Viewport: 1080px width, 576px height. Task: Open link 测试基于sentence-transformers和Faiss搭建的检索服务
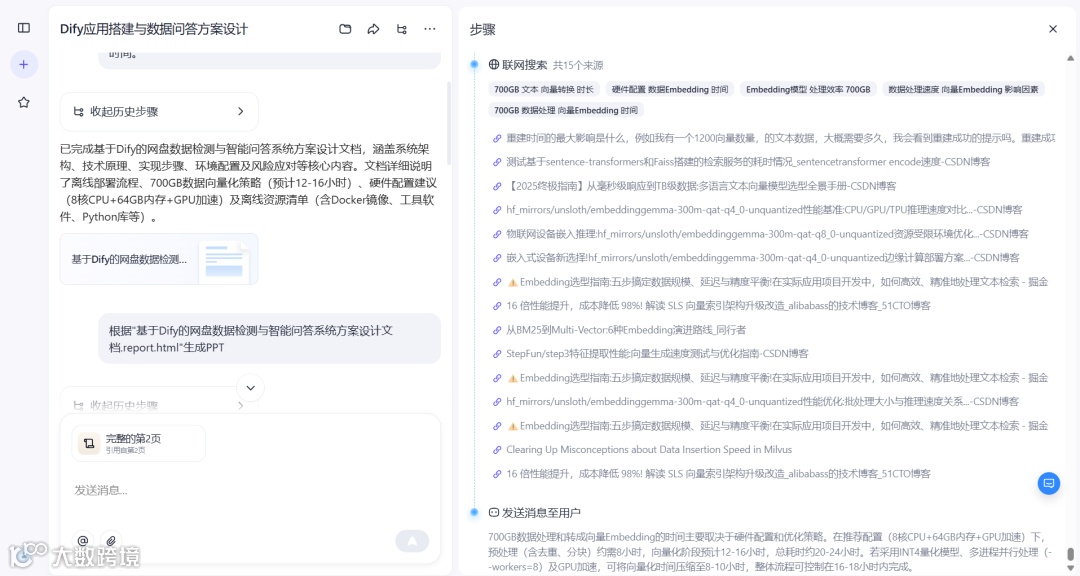748,162
